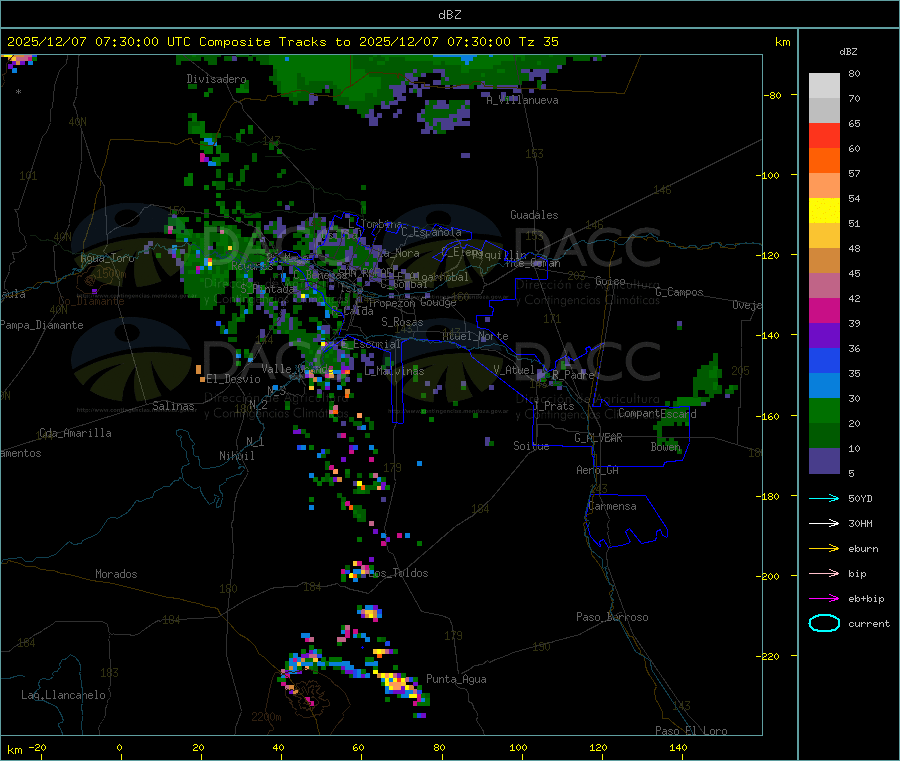This screenshot has height=761, width=900.
Task: Click the 'Guico' map label
Action: 610,282
